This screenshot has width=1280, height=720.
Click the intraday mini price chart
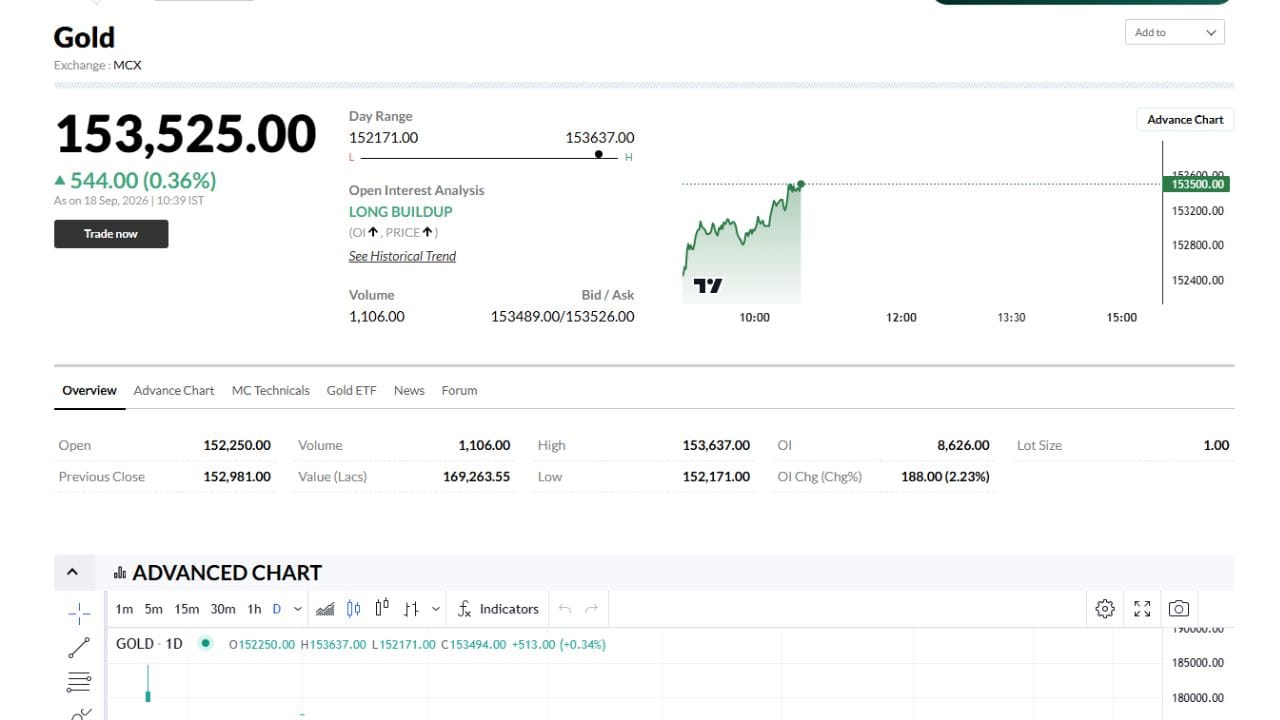pos(742,242)
